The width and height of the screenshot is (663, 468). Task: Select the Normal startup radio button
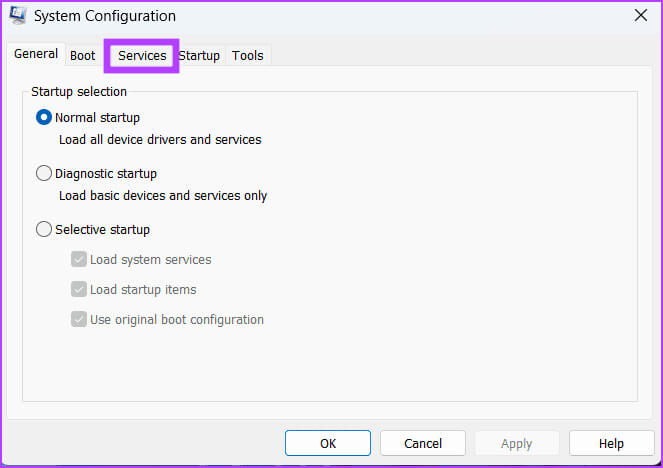pyautogui.click(x=44, y=117)
